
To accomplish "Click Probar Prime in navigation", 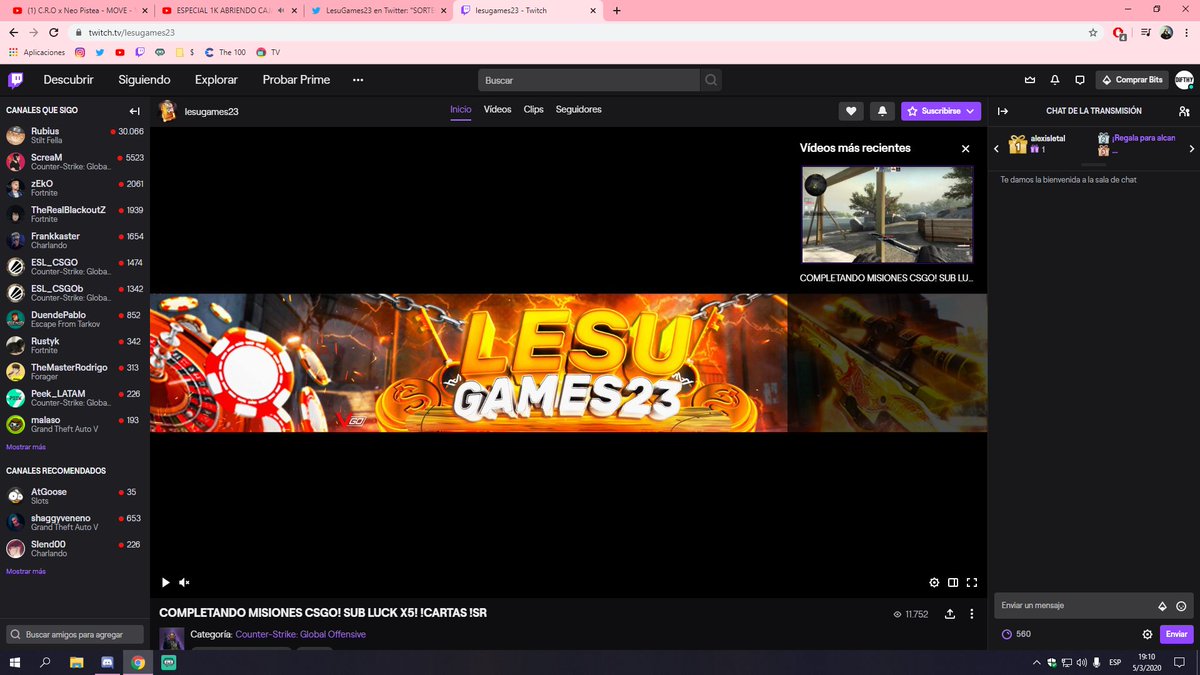I will 296,80.
